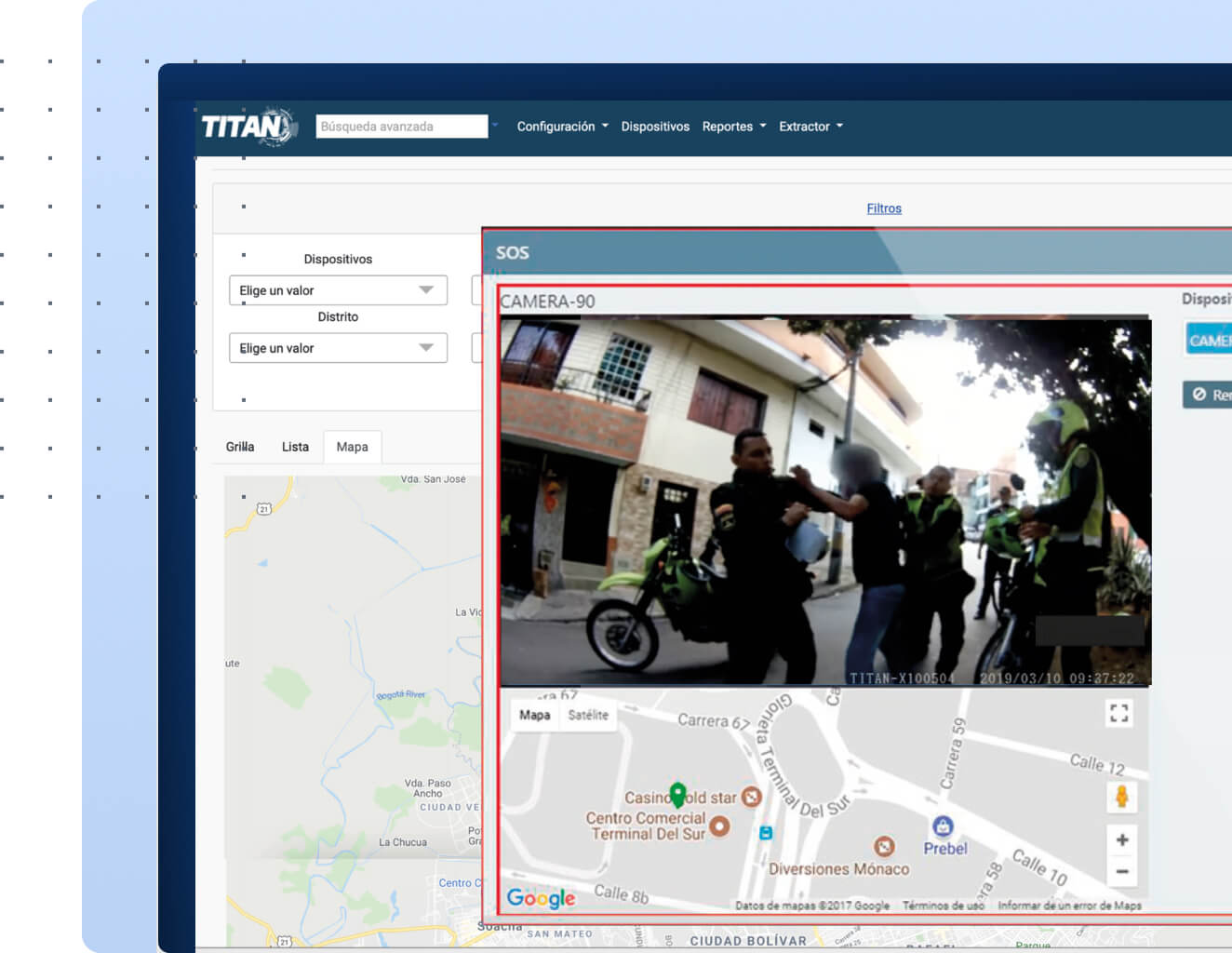
Task: Open the Dispositivos menu item
Action: [x=655, y=127]
